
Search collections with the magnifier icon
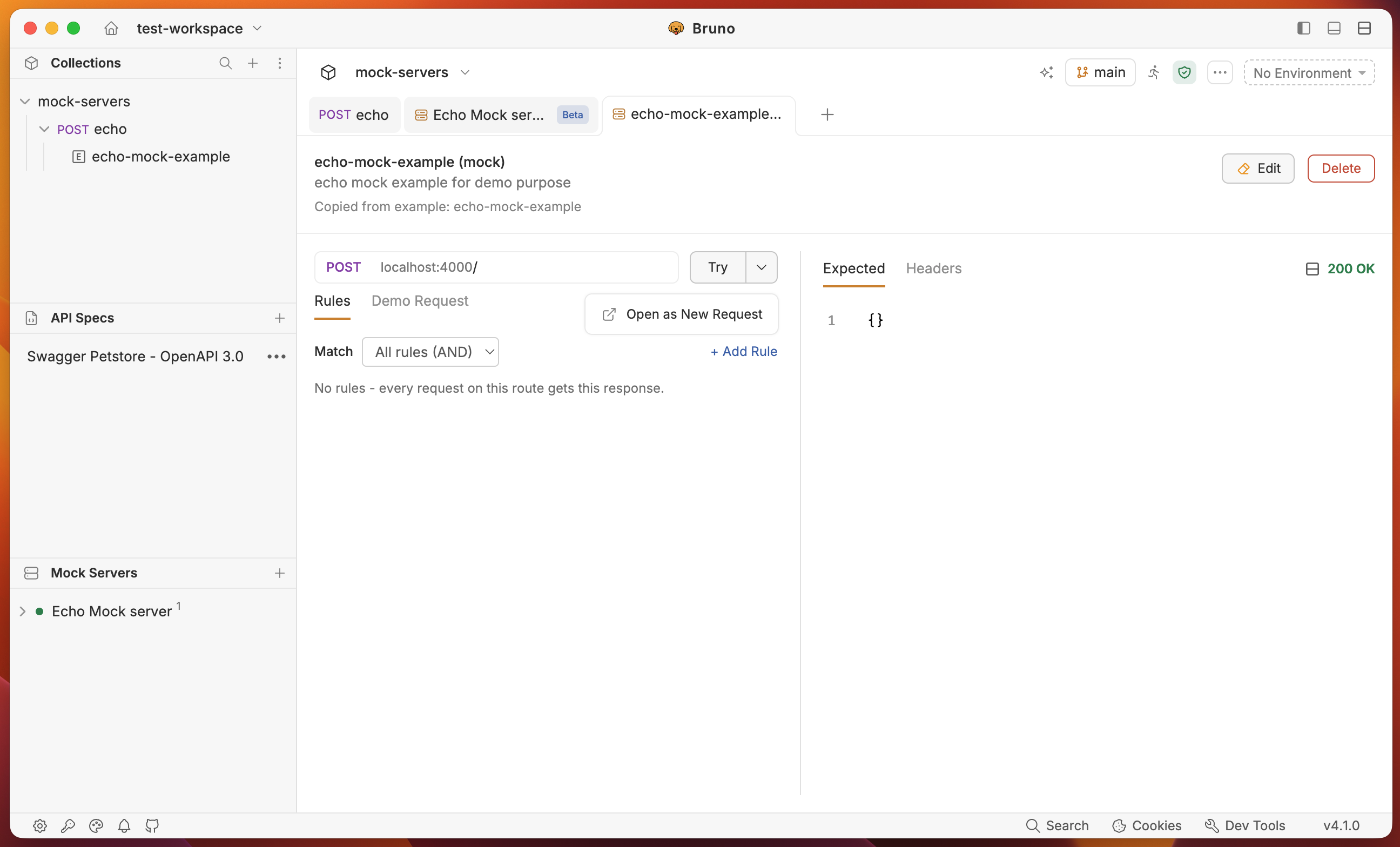tap(226, 63)
